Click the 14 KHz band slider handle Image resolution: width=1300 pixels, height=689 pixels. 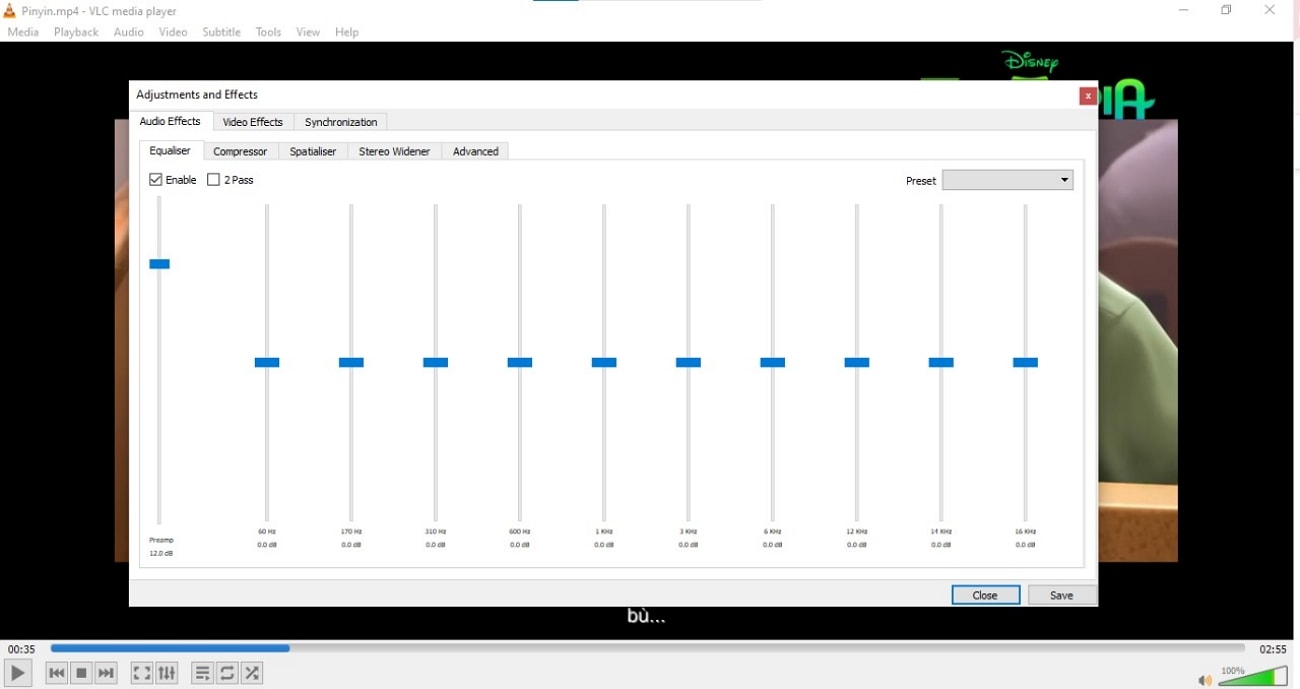click(941, 362)
